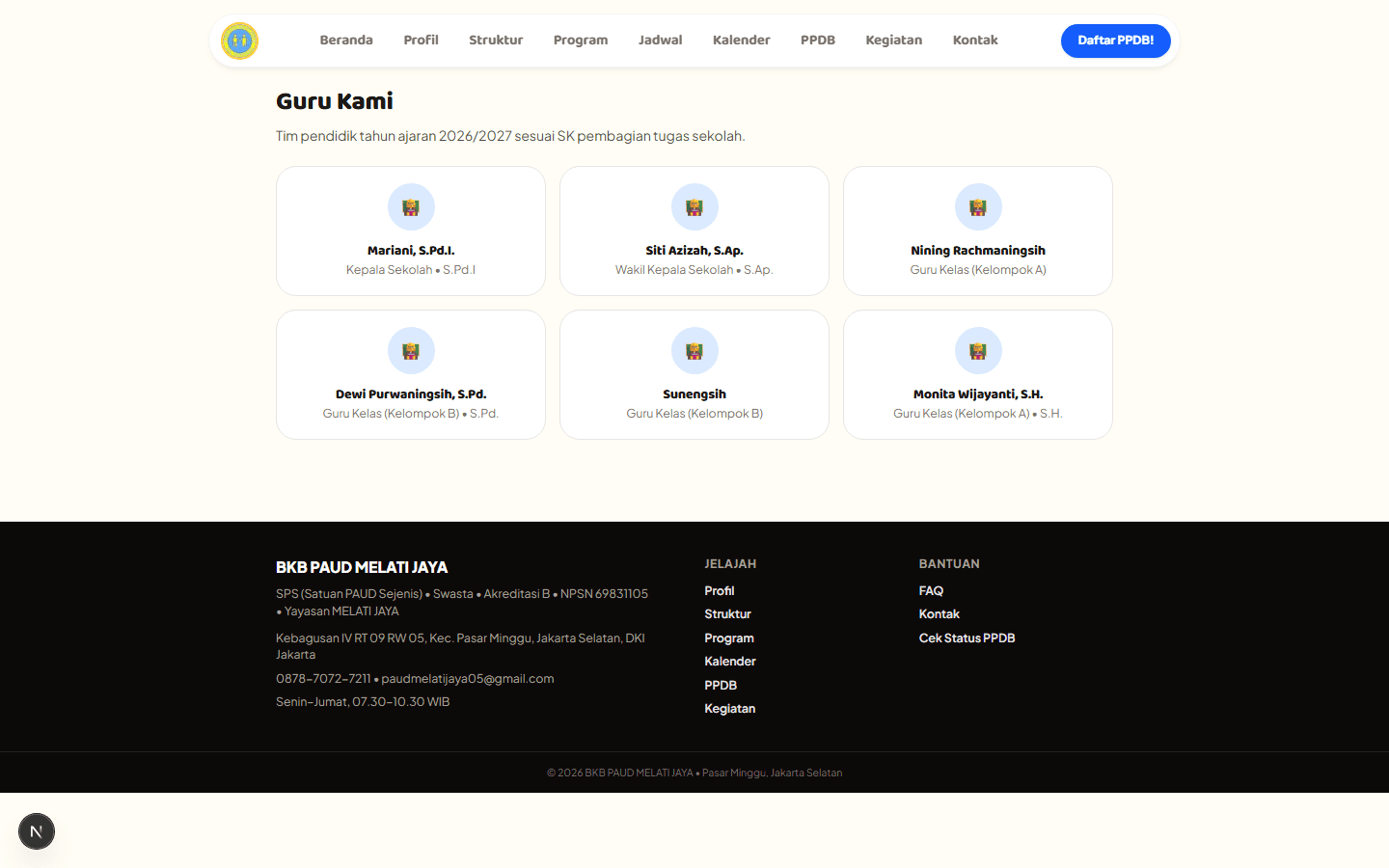Open Kegiatan in the top navigation
Screen dimensions: 1389x868
894,41
